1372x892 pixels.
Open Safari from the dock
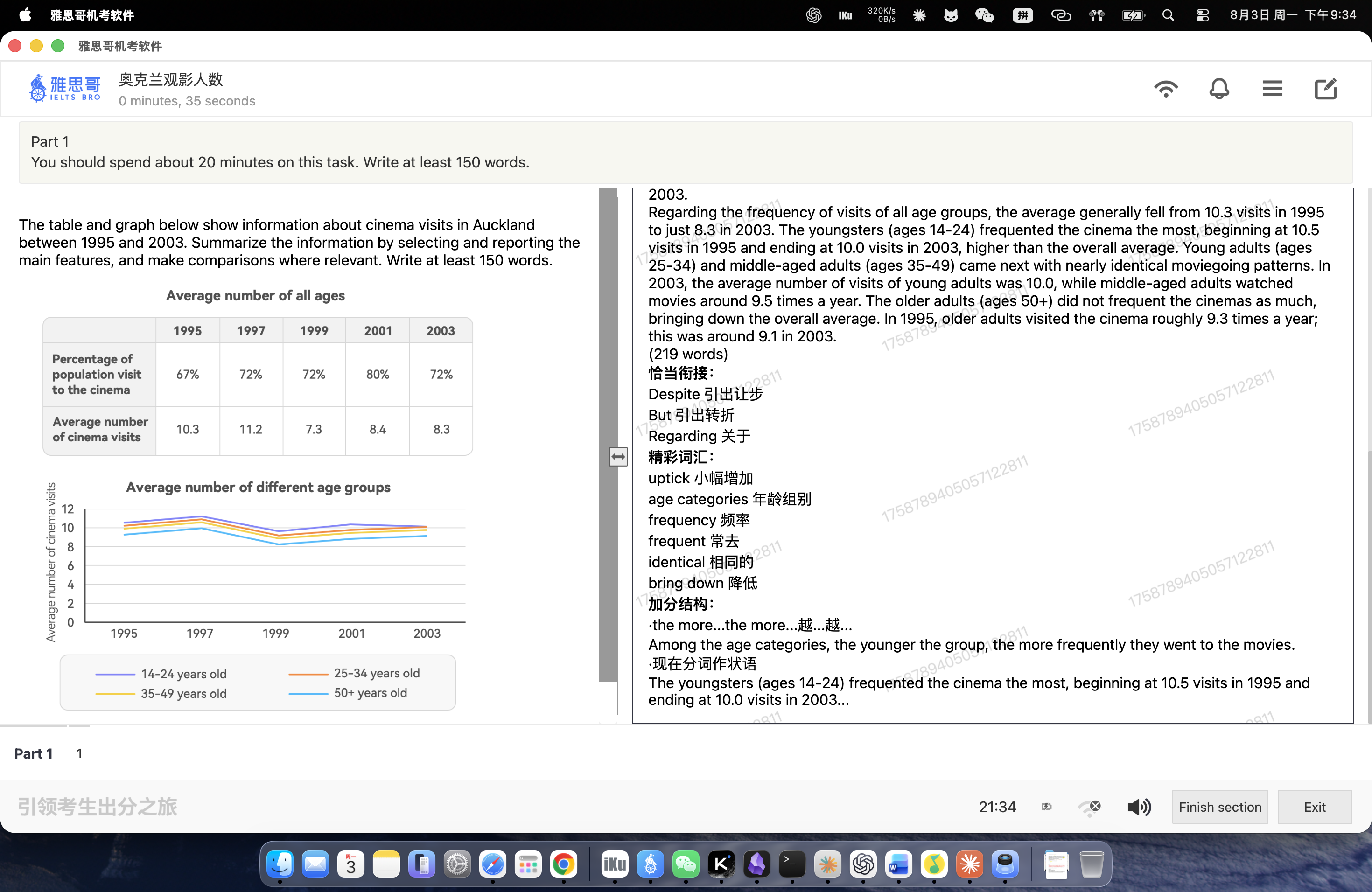point(493,864)
